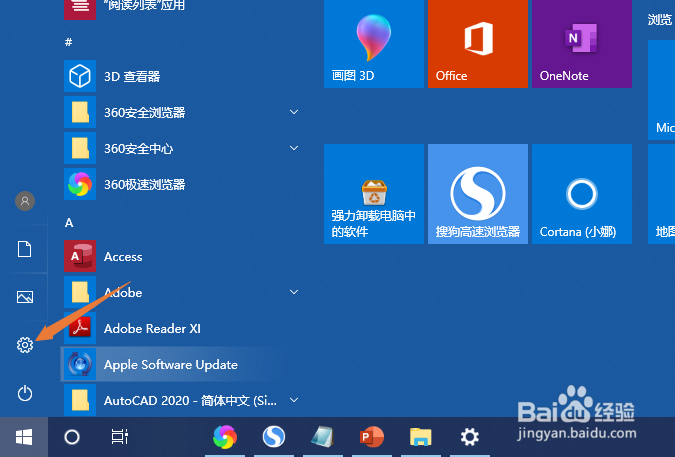Open the user account icon
The height and width of the screenshot is (457, 675).
pos(25,201)
